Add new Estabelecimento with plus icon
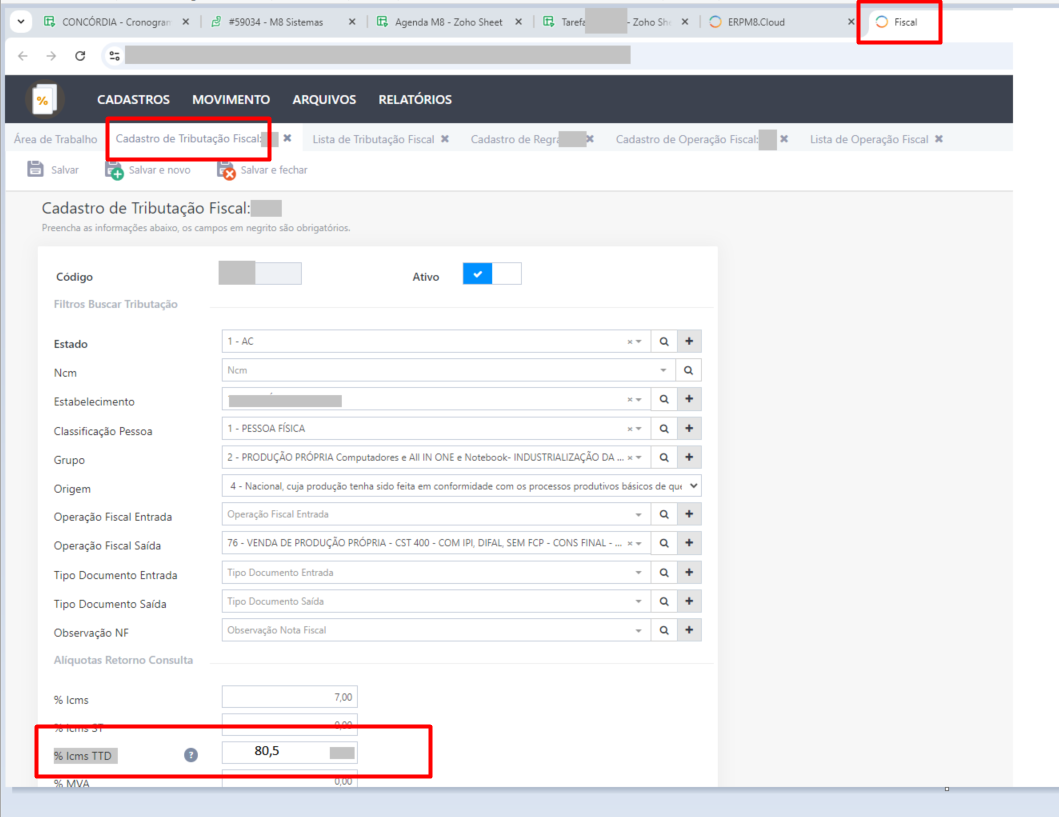 tap(689, 399)
